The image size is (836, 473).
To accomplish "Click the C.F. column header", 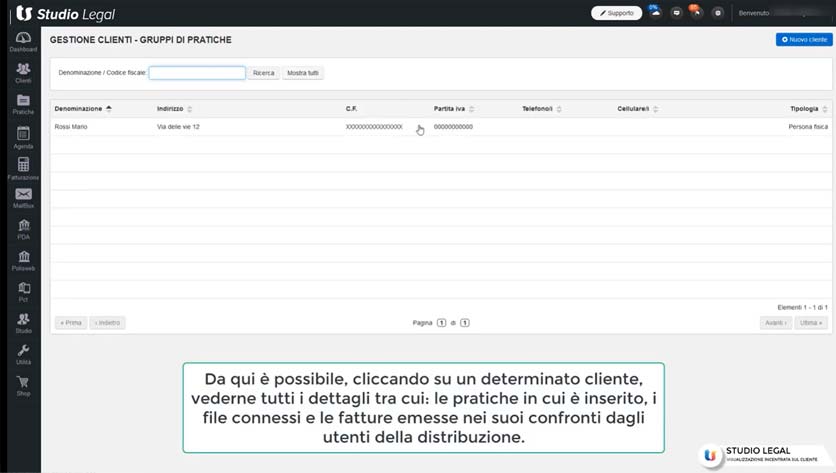I will pyautogui.click(x=351, y=109).
